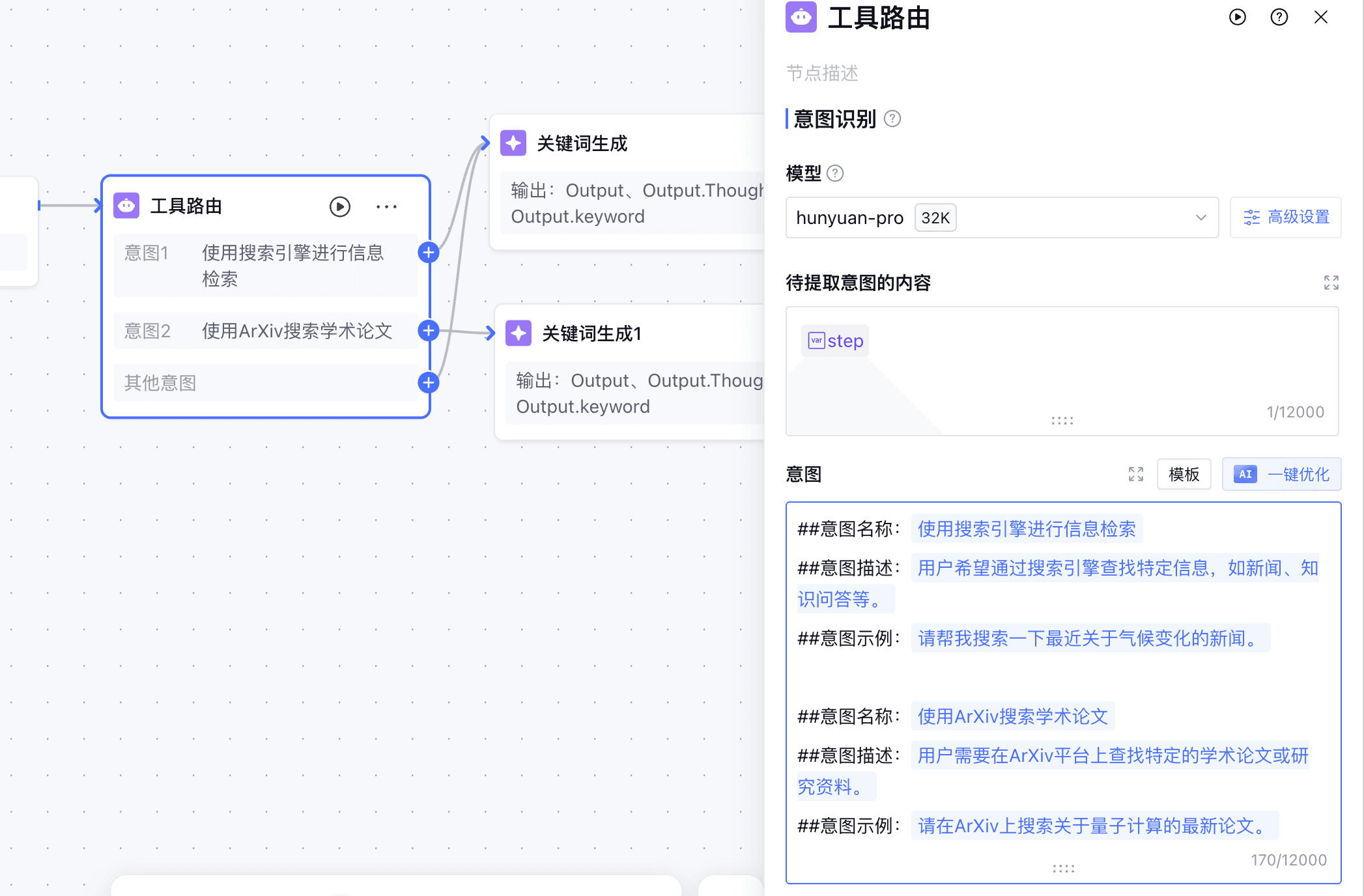Click the sparkle icon on 关键词生成 node
The height and width of the screenshot is (896, 1364).
[x=513, y=143]
